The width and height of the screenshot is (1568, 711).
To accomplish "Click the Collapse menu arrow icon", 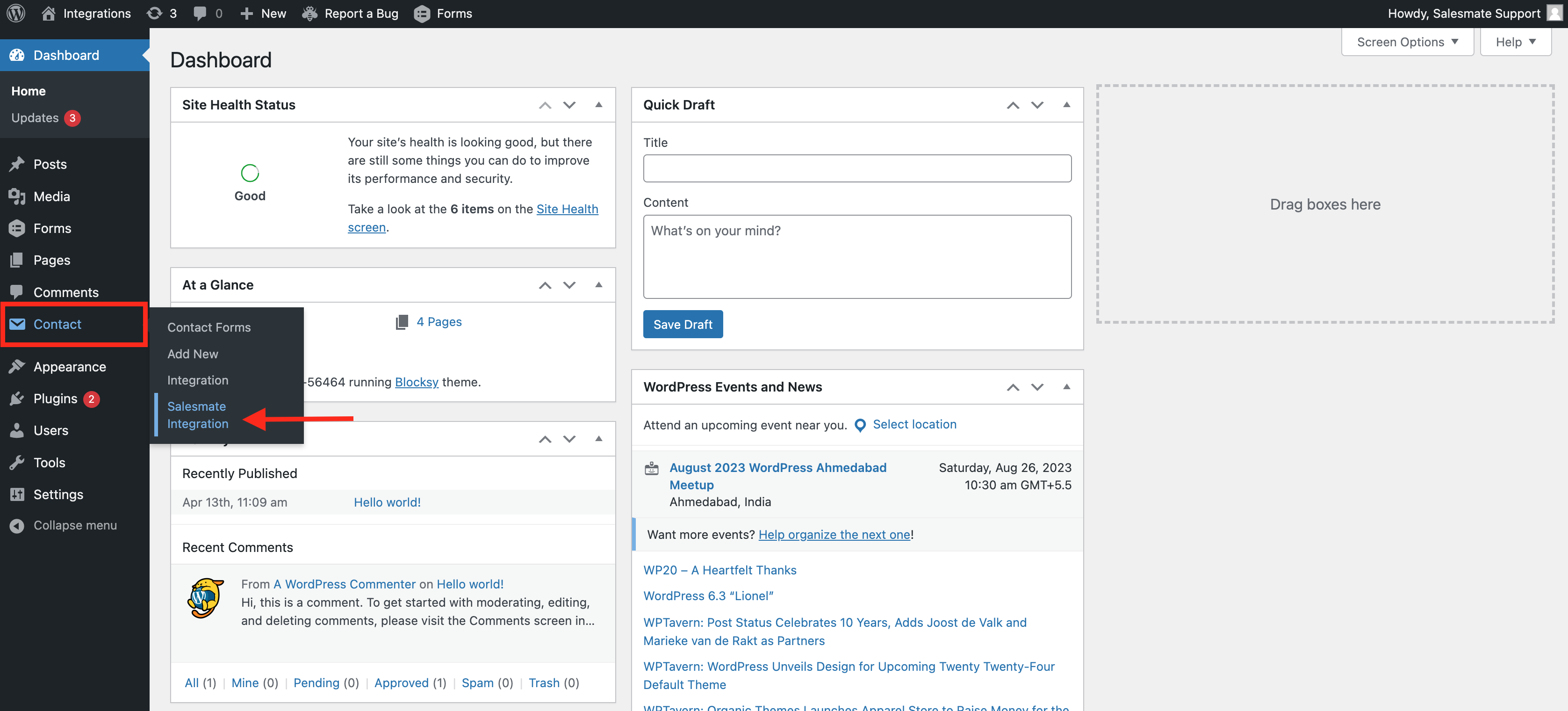I will pos(17,525).
